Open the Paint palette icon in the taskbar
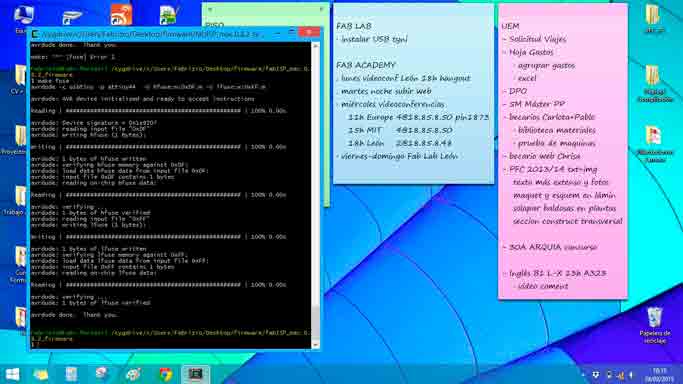Viewport: 683px width, 384px height. pyautogui.click(x=133, y=374)
